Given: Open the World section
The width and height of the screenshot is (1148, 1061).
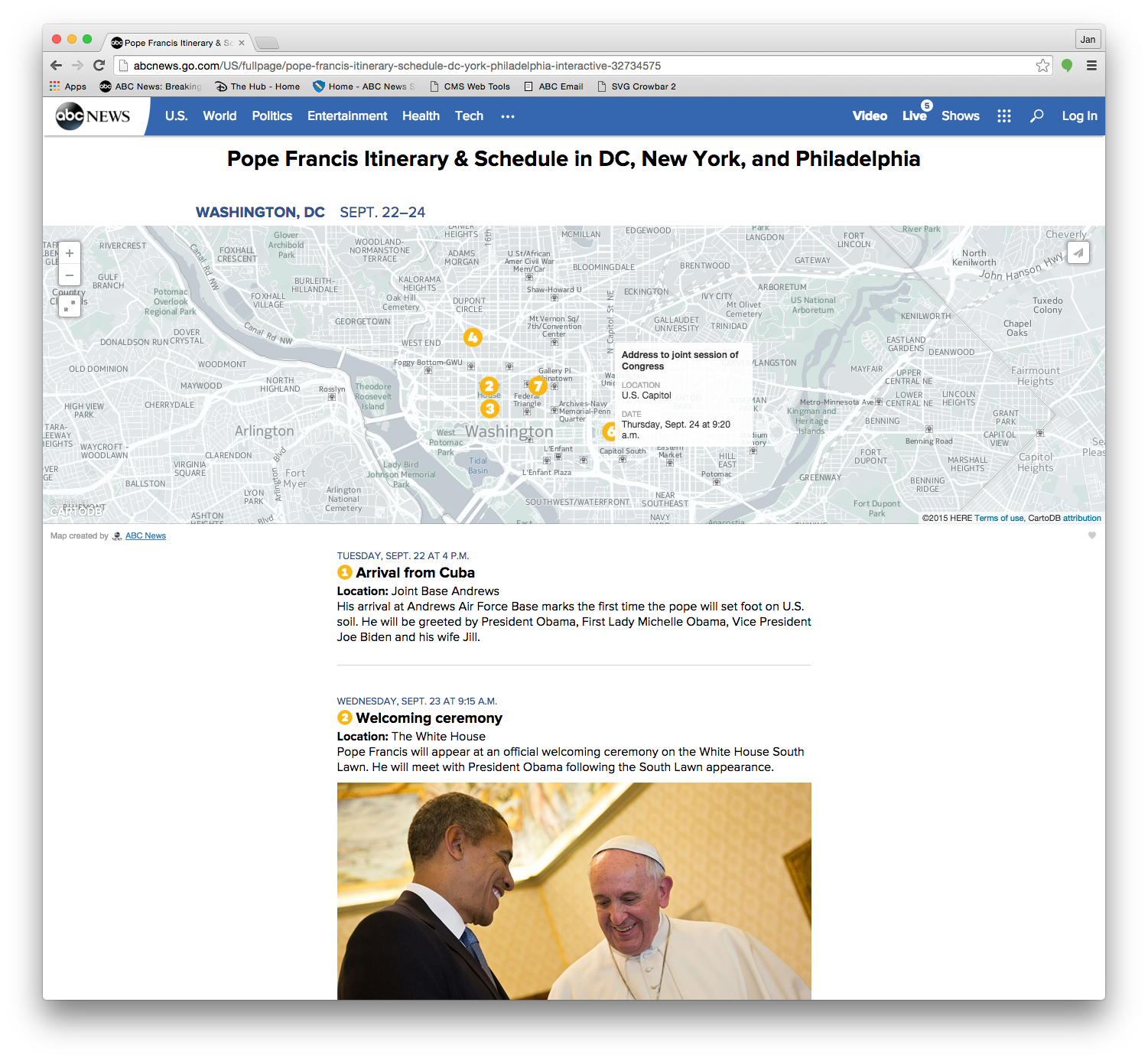Looking at the screenshot, I should [220, 116].
